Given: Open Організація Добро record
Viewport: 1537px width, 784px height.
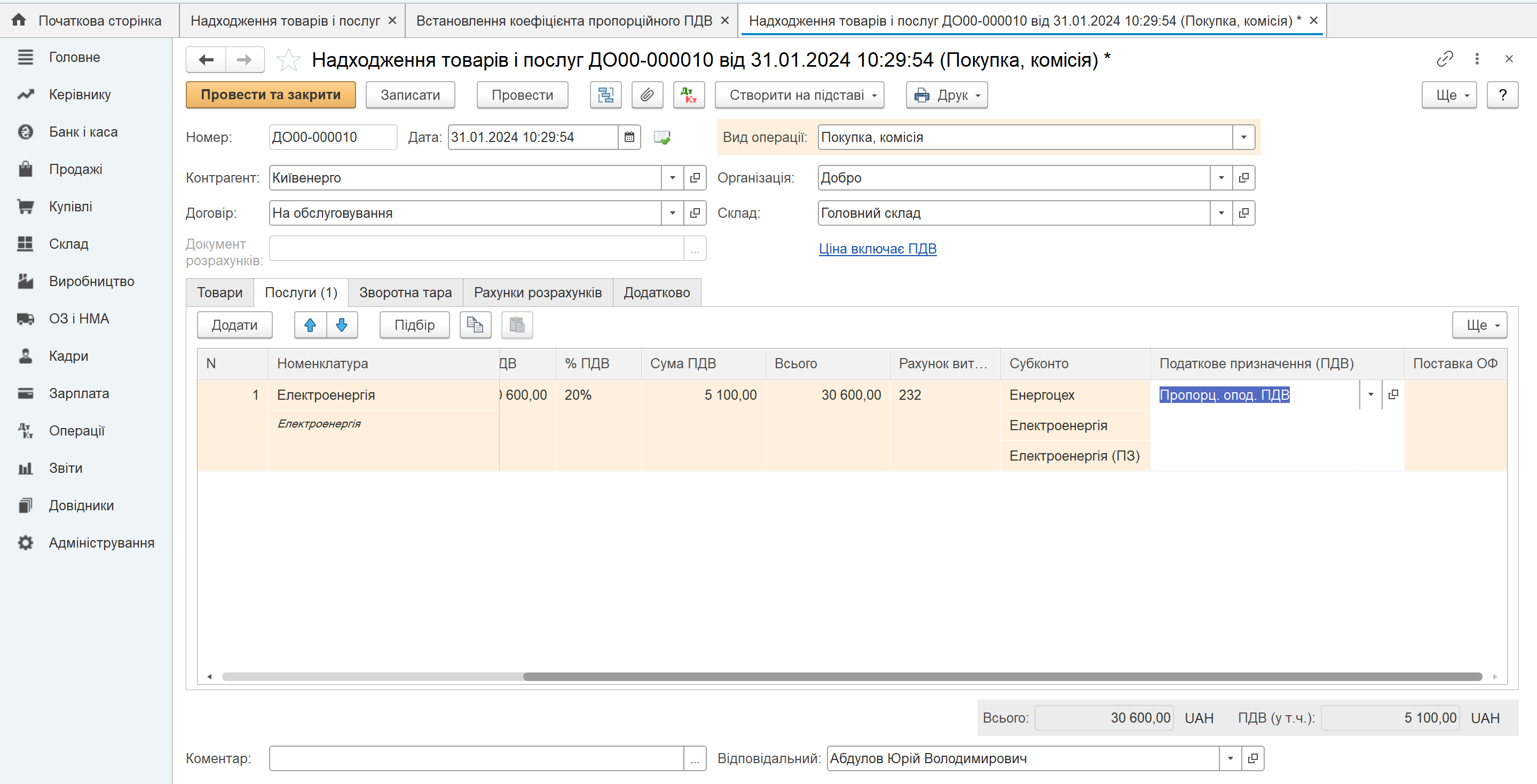Looking at the screenshot, I should [1244, 178].
